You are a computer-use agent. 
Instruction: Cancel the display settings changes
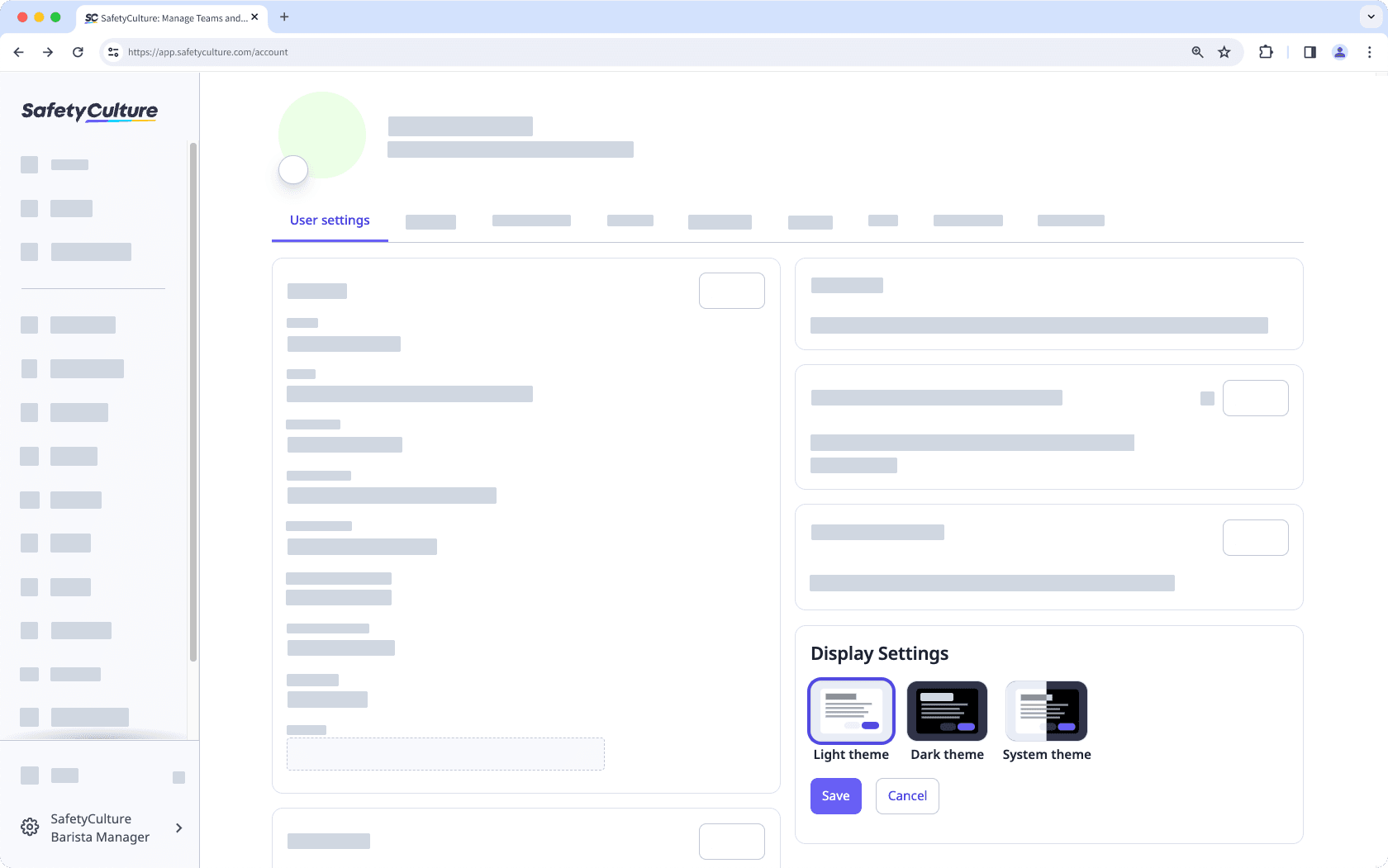coord(906,795)
